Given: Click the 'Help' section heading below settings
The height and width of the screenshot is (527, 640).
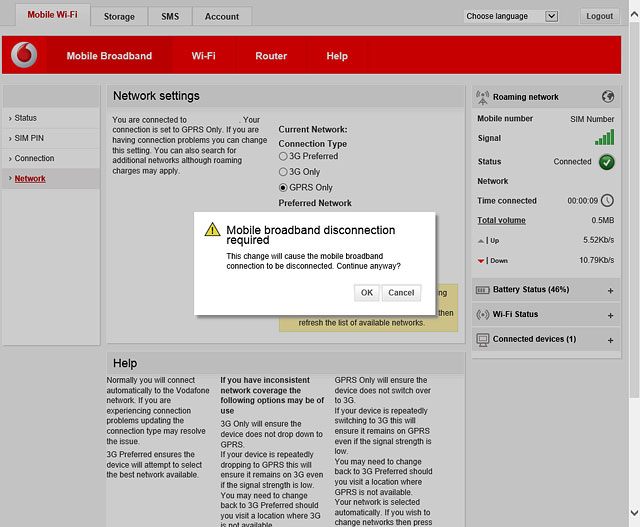Looking at the screenshot, I should (125, 363).
